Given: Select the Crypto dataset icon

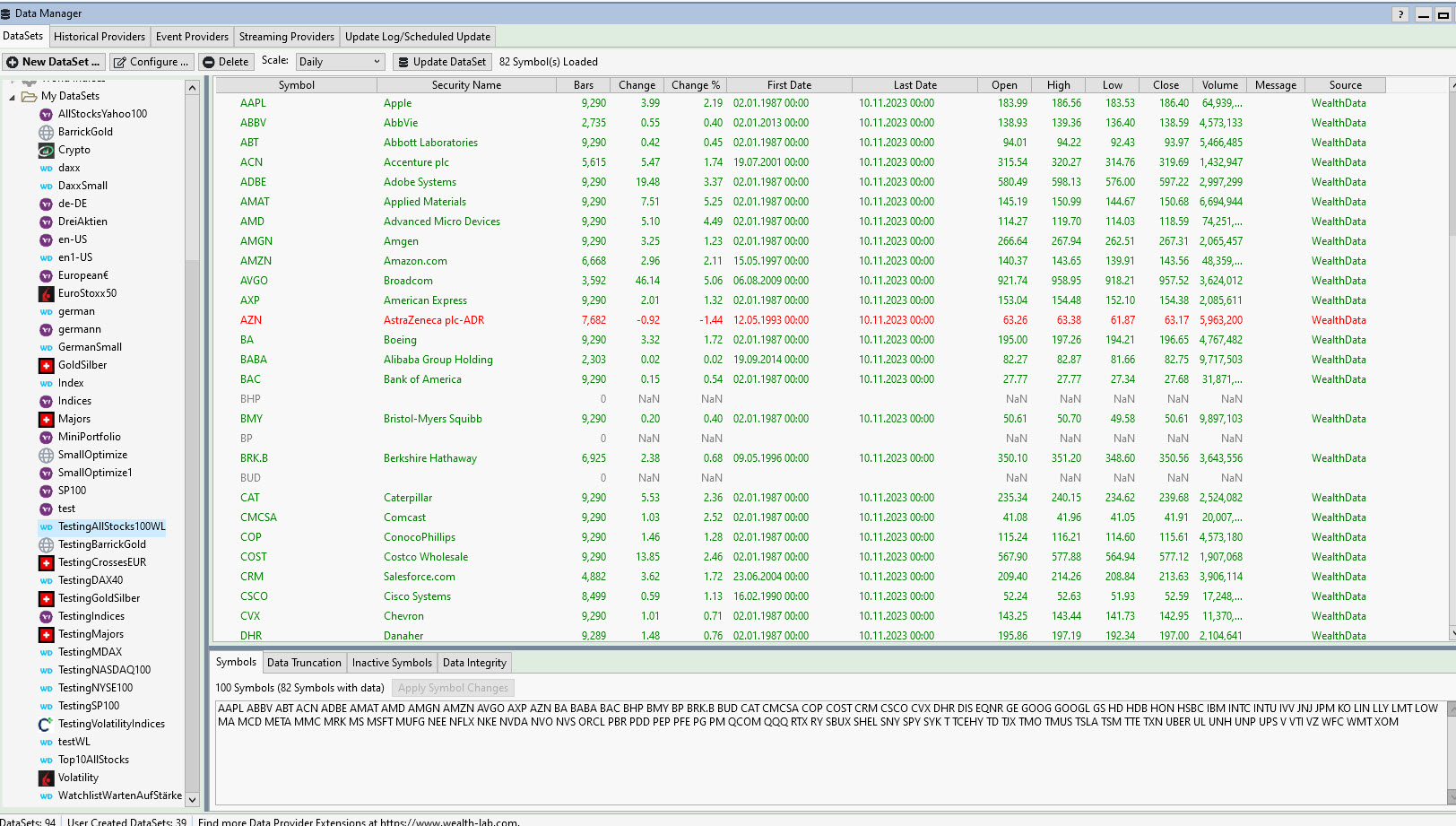Looking at the screenshot, I should (47, 150).
